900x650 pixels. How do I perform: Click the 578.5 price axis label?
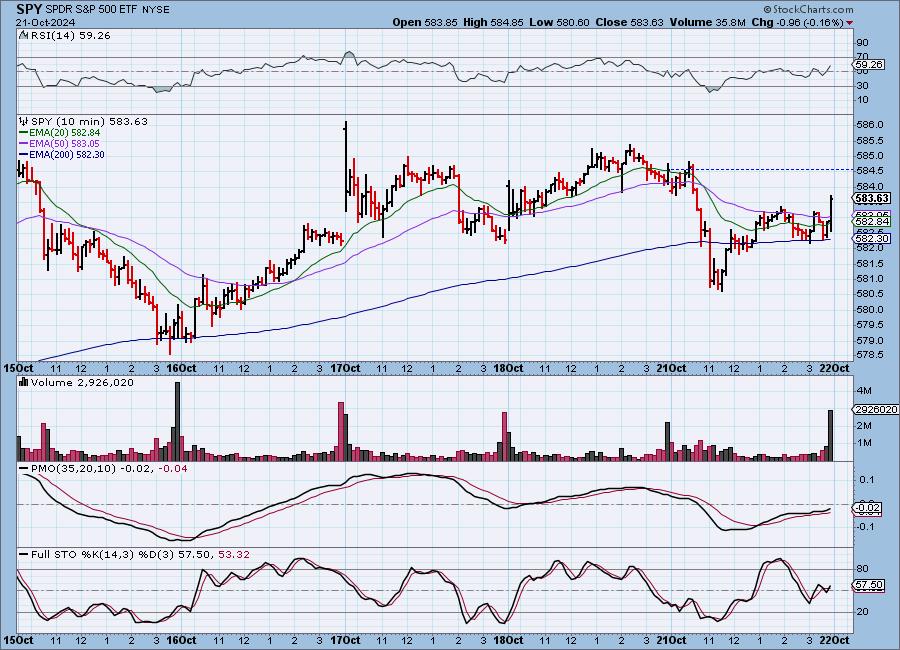[870, 355]
